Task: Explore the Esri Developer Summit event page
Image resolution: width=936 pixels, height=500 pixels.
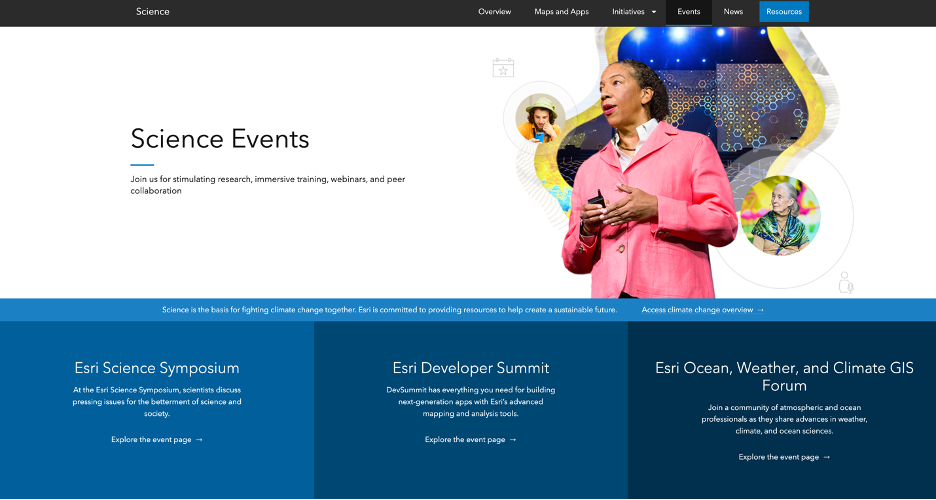Action: (471, 440)
